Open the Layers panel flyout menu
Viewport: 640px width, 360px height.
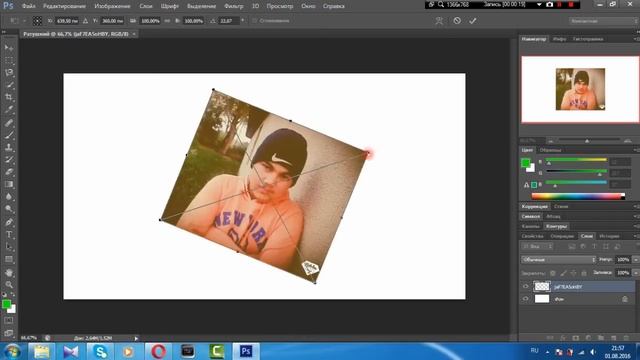(636, 236)
